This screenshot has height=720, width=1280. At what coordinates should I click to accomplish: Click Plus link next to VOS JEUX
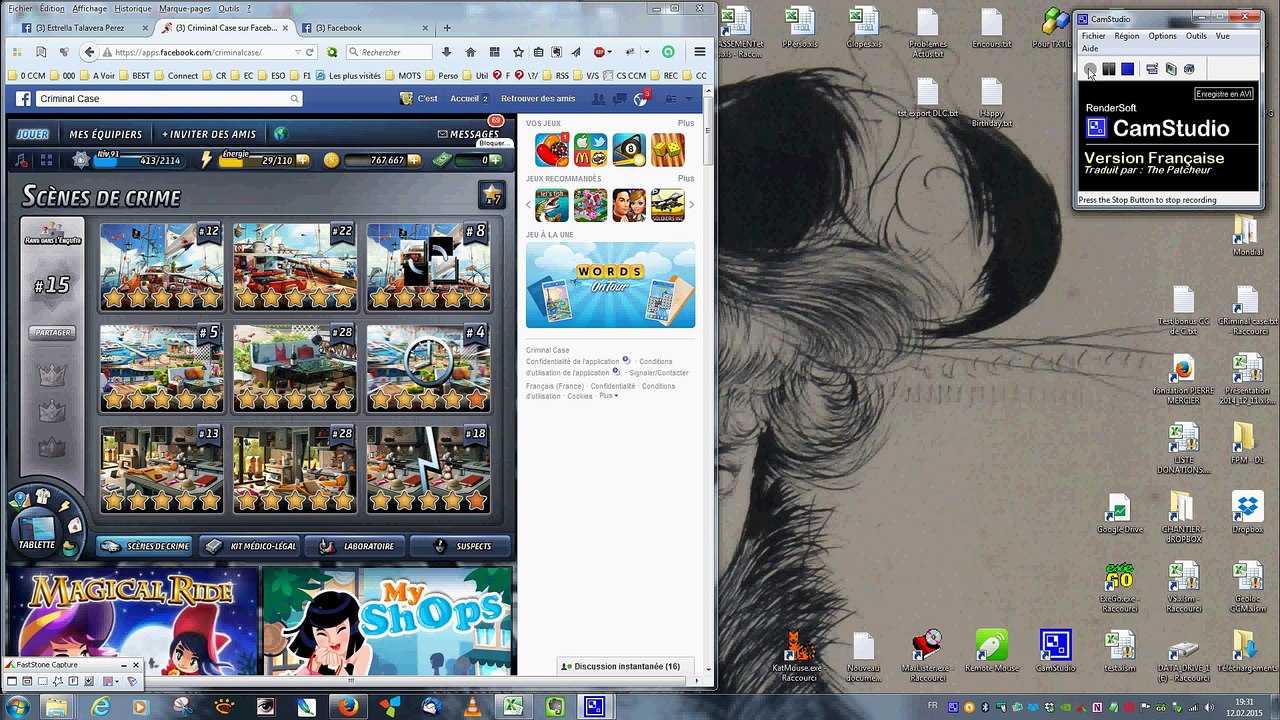685,124
